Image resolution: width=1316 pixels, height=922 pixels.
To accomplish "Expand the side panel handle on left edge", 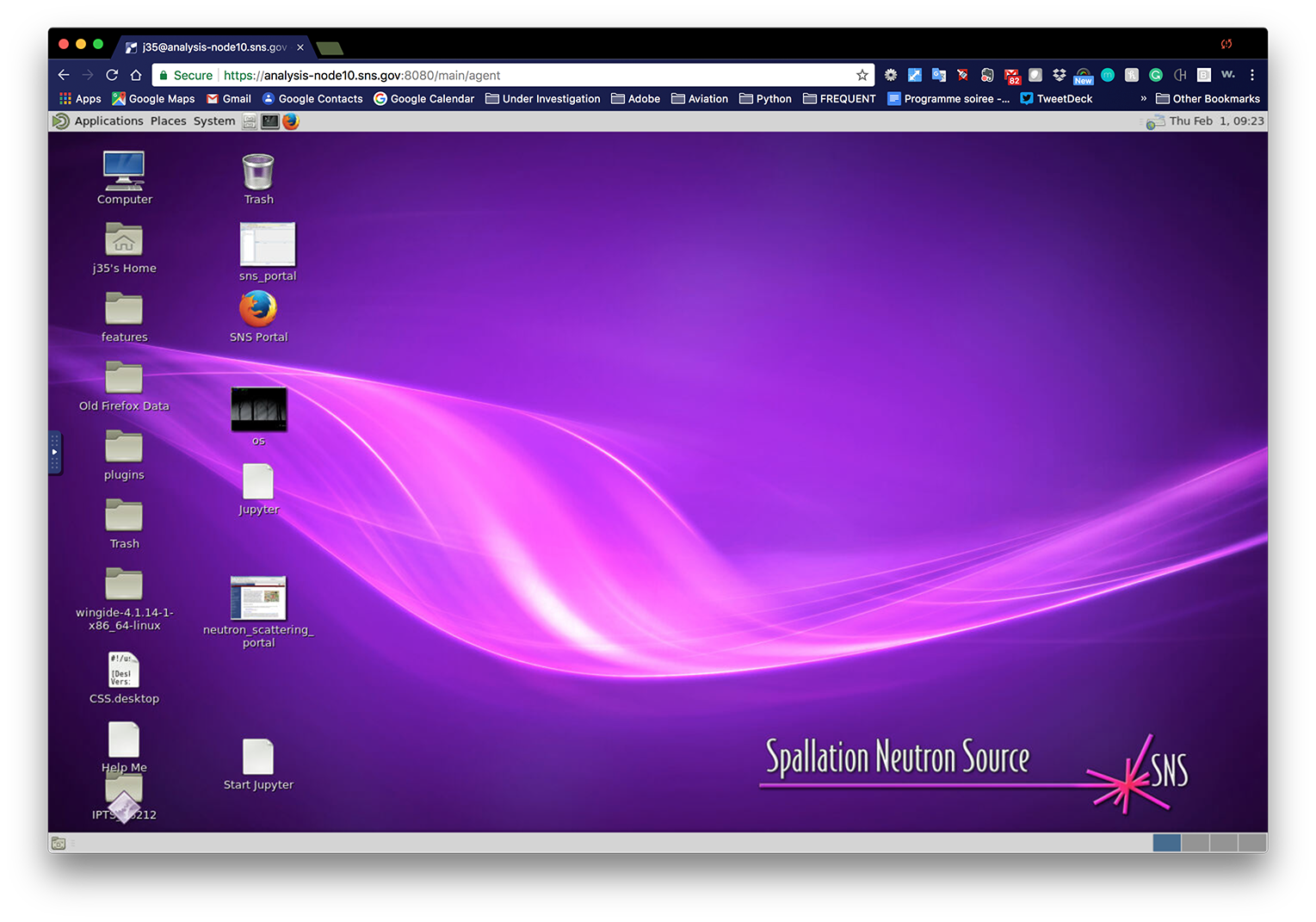I will click(x=54, y=452).
